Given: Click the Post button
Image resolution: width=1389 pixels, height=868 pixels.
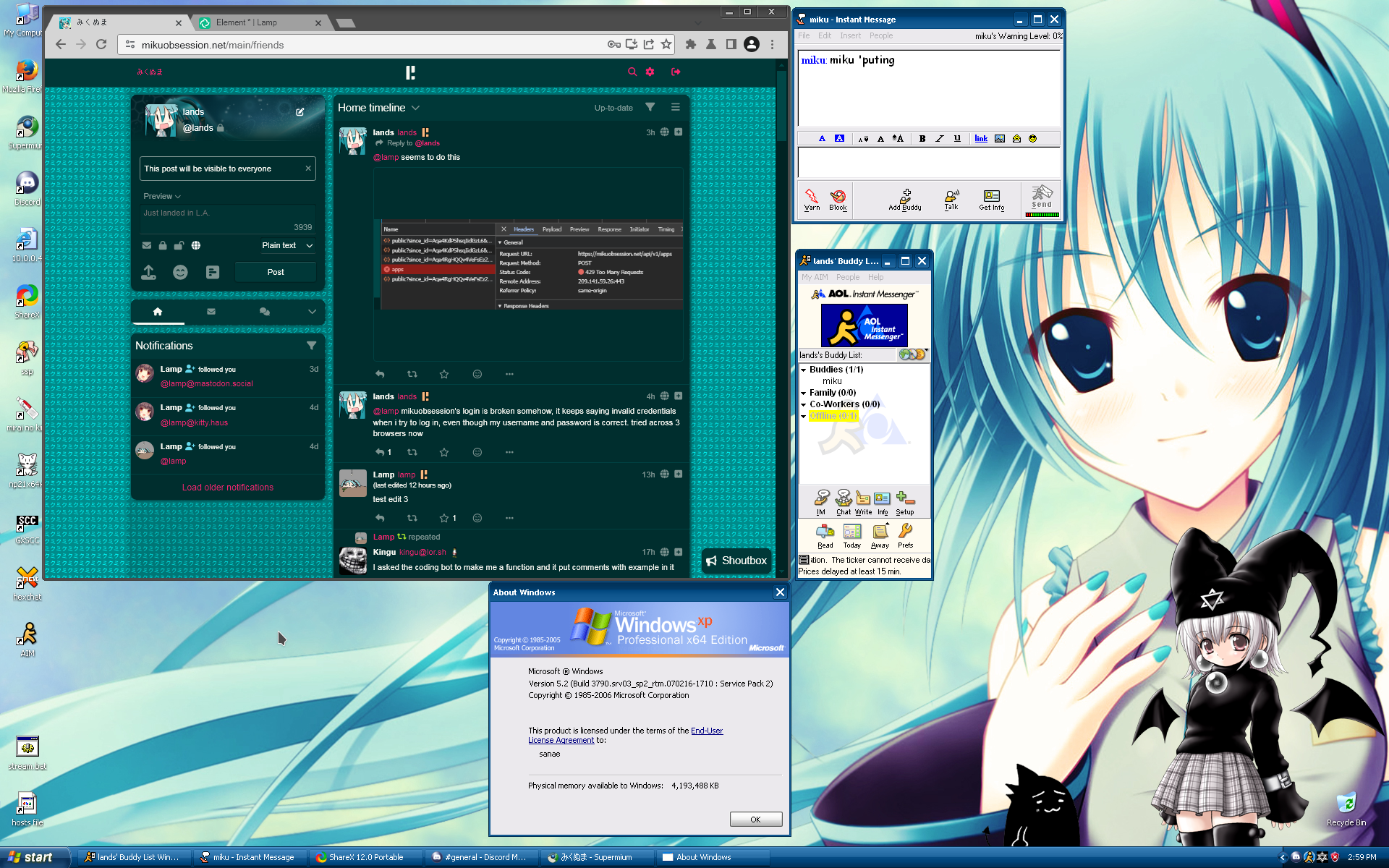Looking at the screenshot, I should pos(276,272).
